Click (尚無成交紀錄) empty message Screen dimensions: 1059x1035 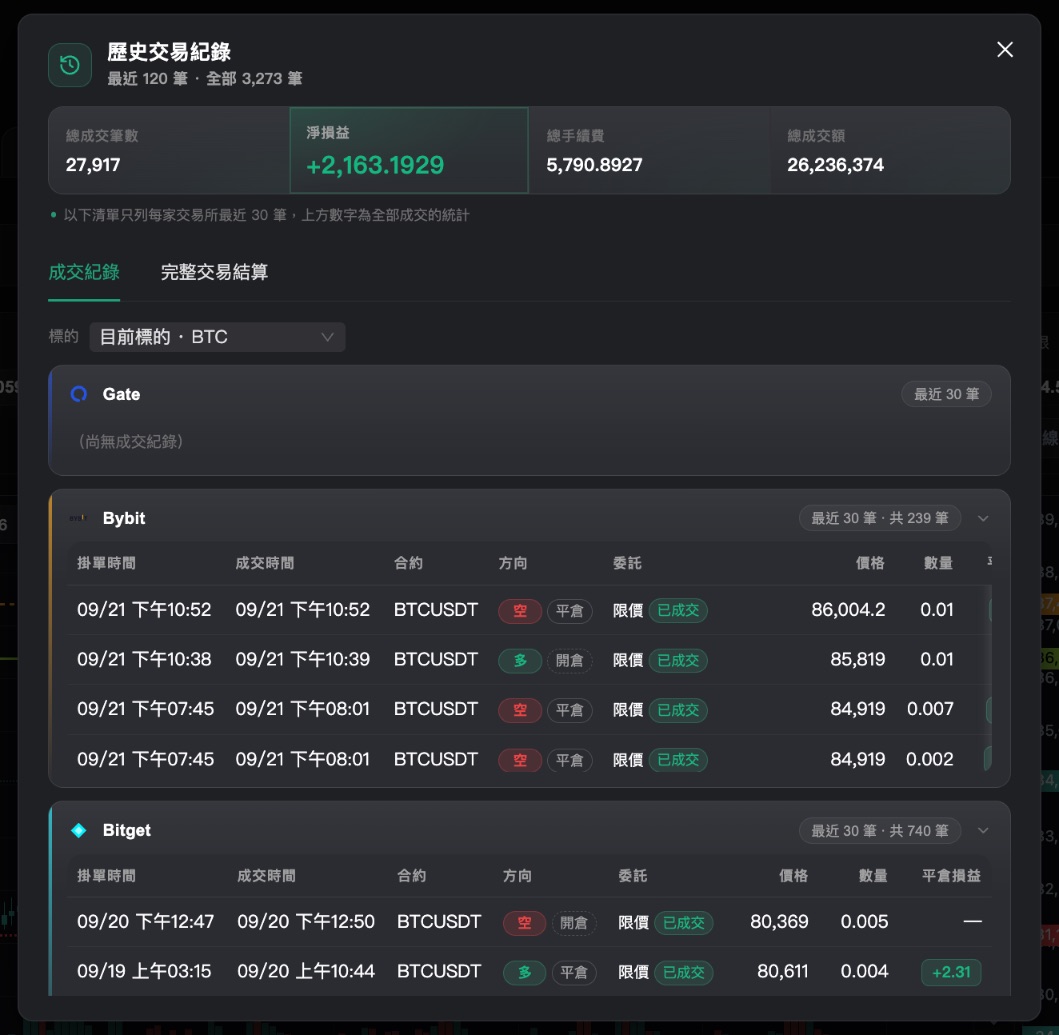tap(130, 441)
